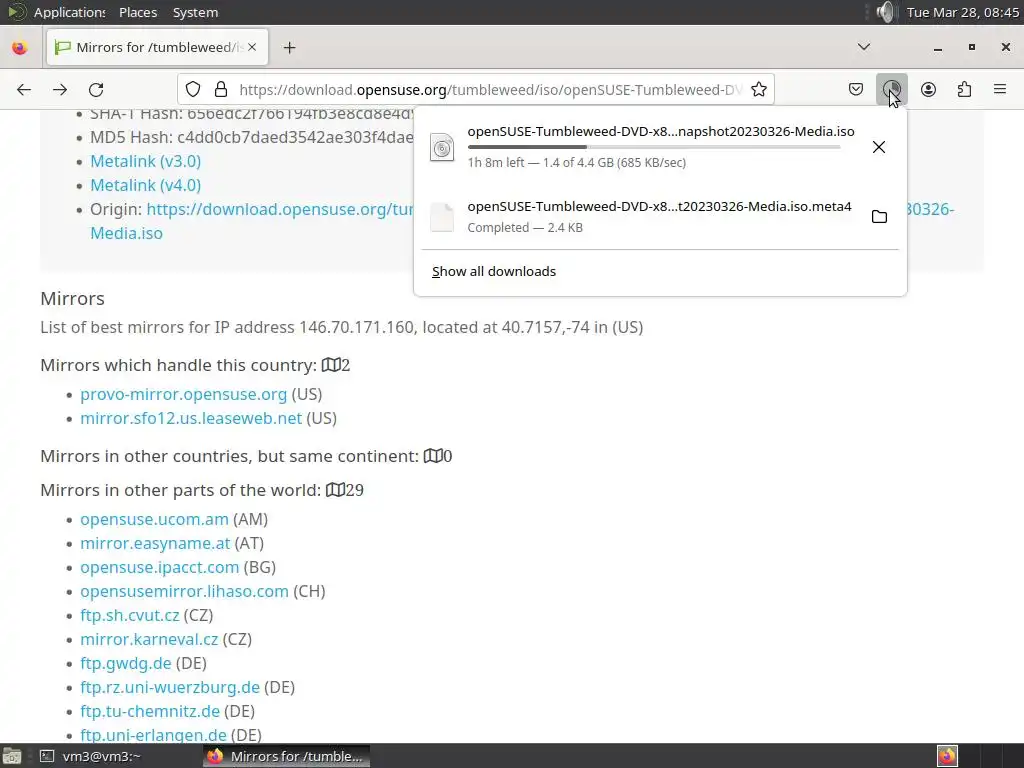1024x768 pixels.
Task: Click the show desktop icon in bottom panel
Action: point(12,756)
